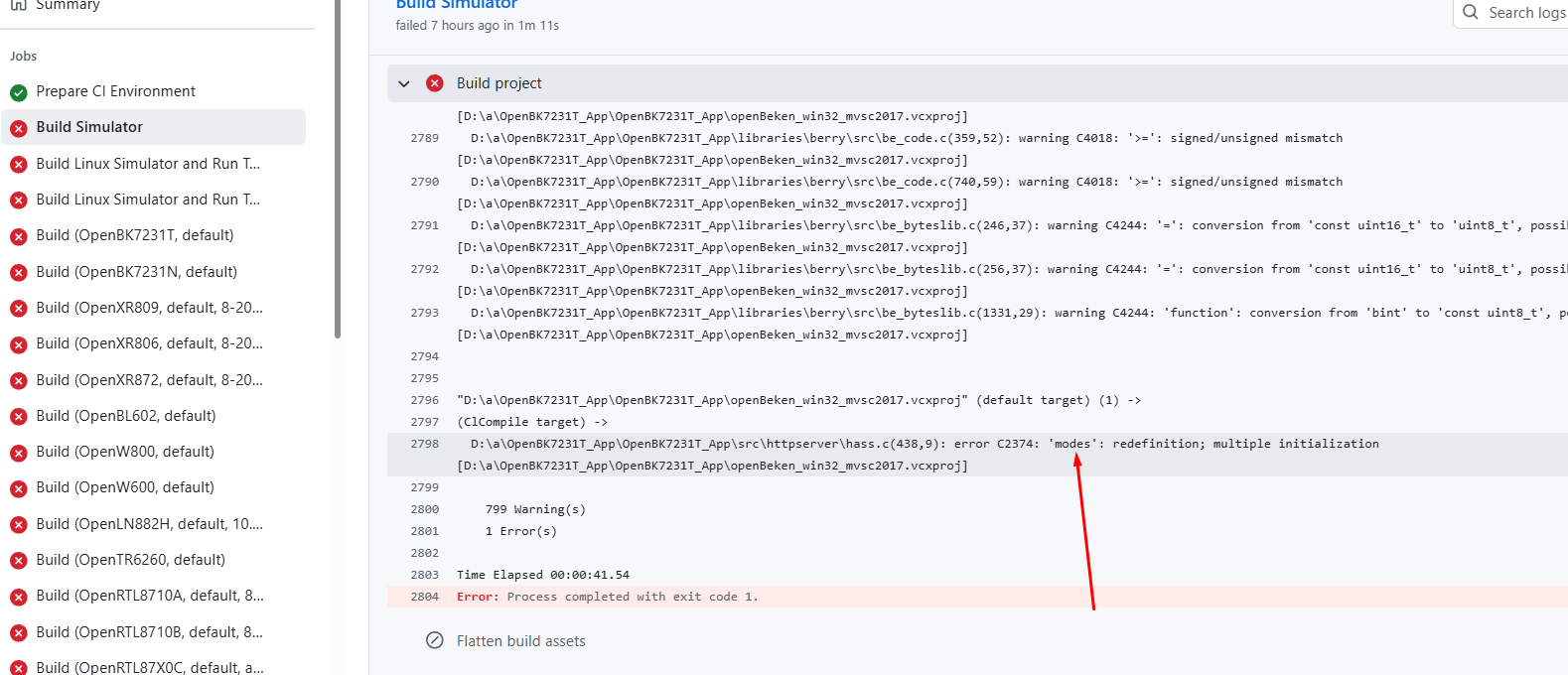Open Build (OpenRTL8710A, default) job

pyautogui.click(x=150, y=596)
